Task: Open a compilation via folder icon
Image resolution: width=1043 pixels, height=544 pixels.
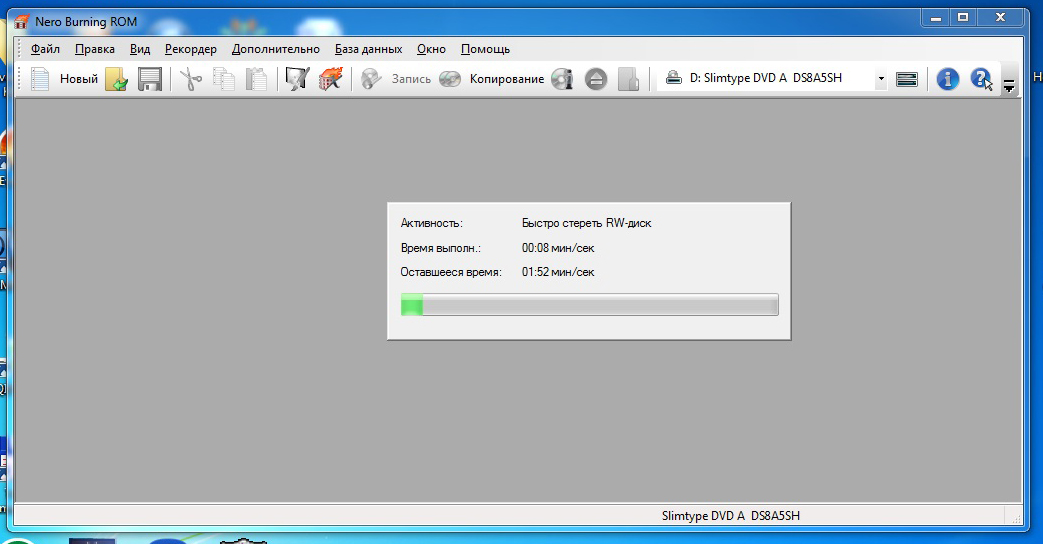Action: 116,79
